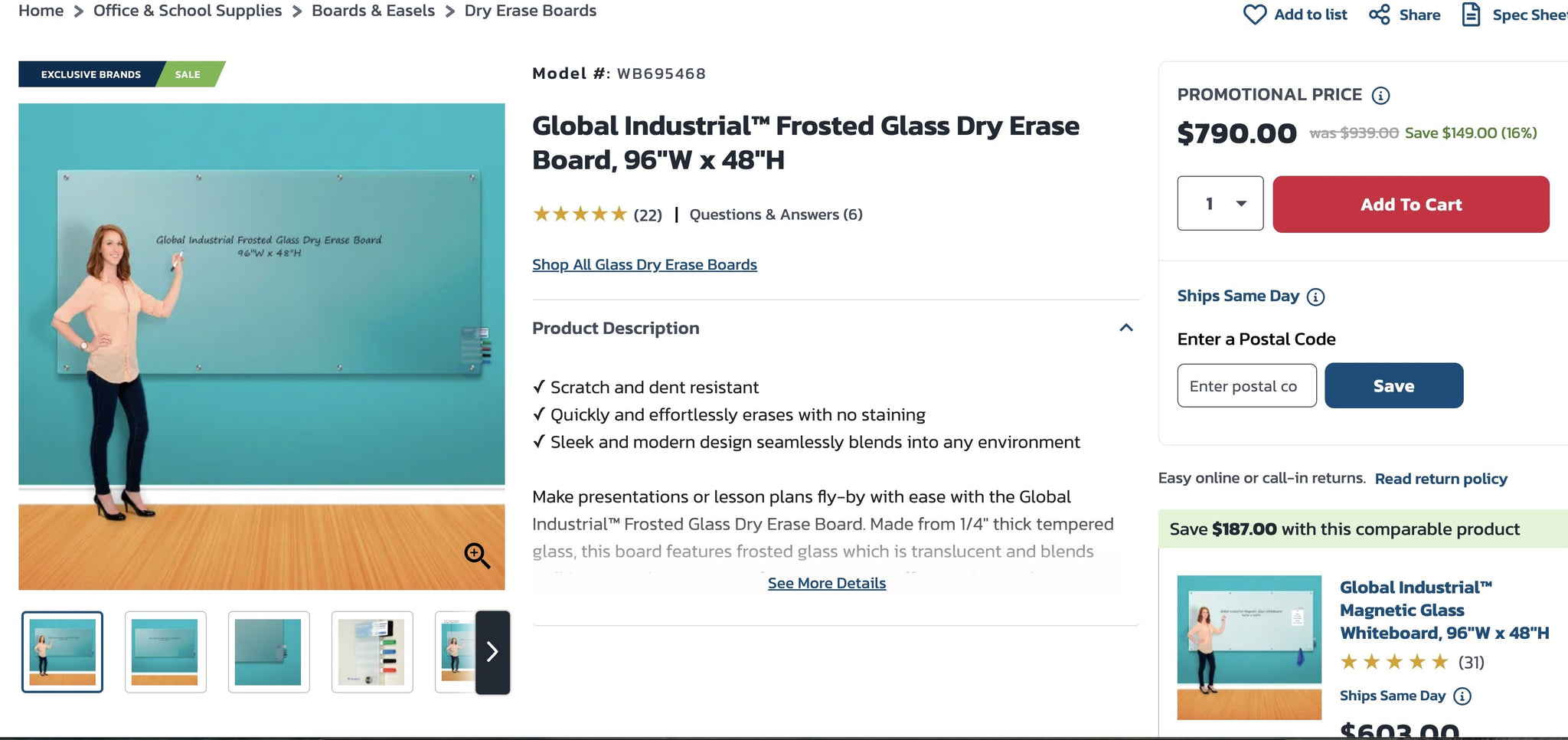Click the Read return policy link
This screenshot has width=1568, height=740.
coord(1441,479)
